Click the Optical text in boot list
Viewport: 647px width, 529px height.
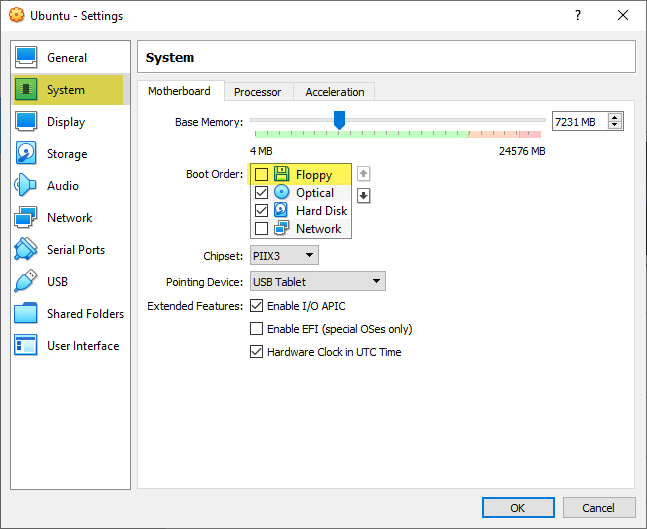(x=315, y=193)
